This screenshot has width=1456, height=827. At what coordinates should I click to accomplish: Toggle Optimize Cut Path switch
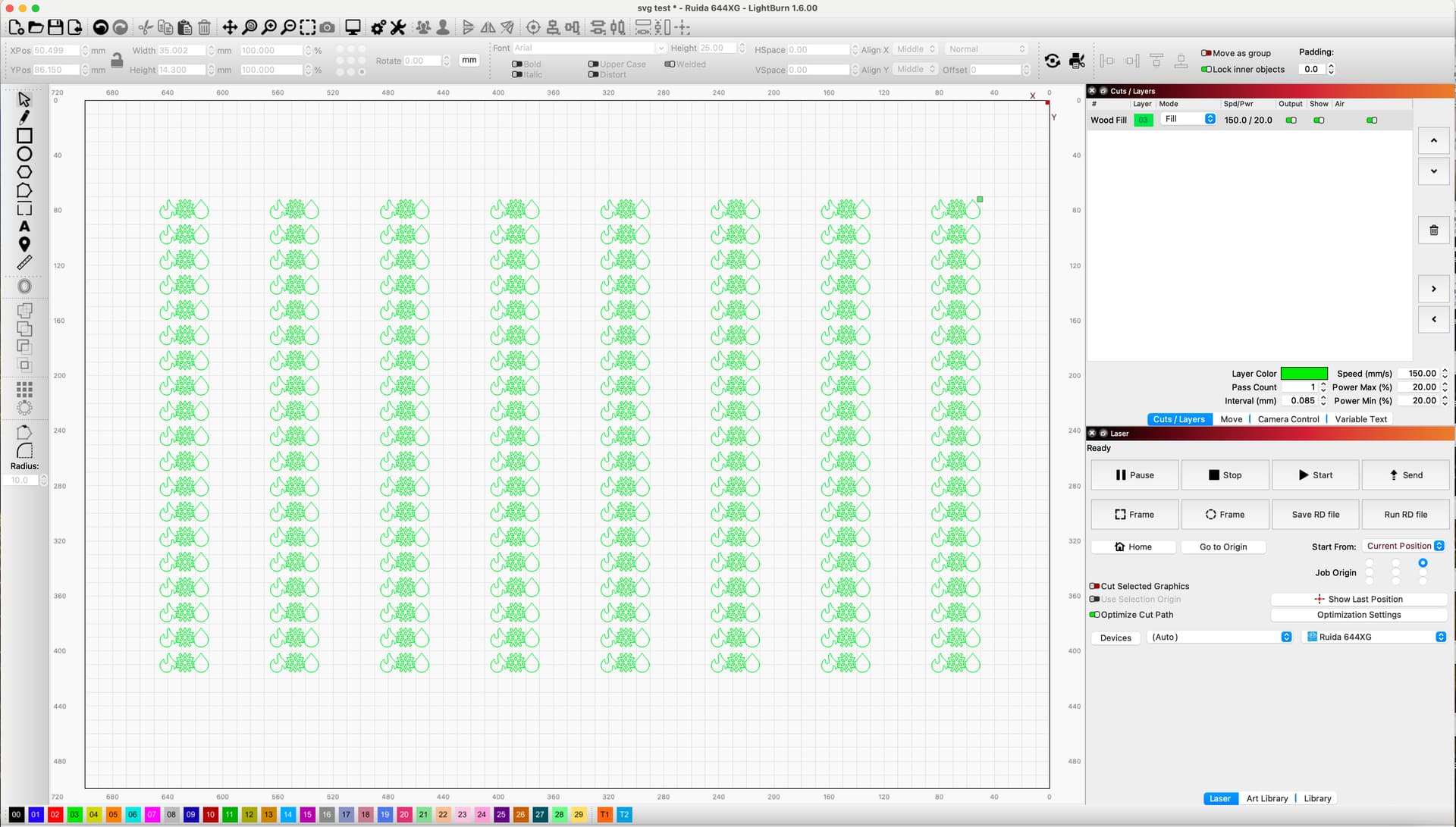(x=1094, y=615)
